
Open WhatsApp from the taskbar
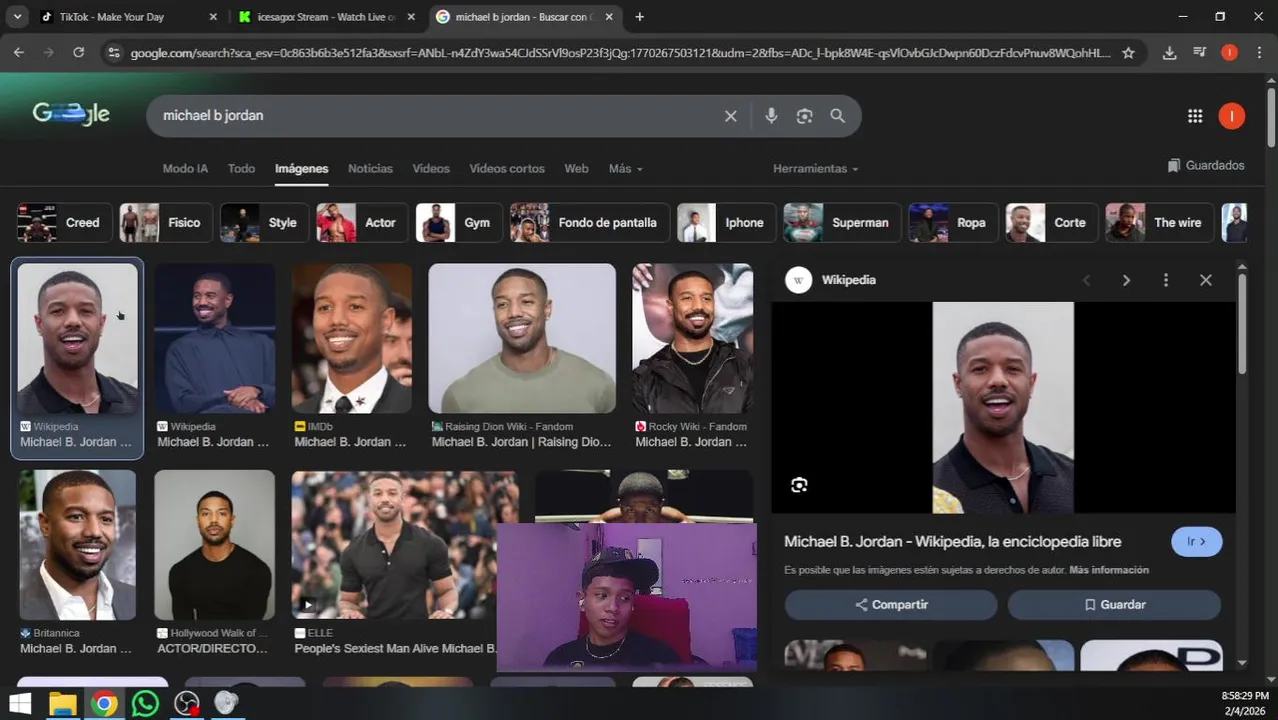click(x=146, y=704)
